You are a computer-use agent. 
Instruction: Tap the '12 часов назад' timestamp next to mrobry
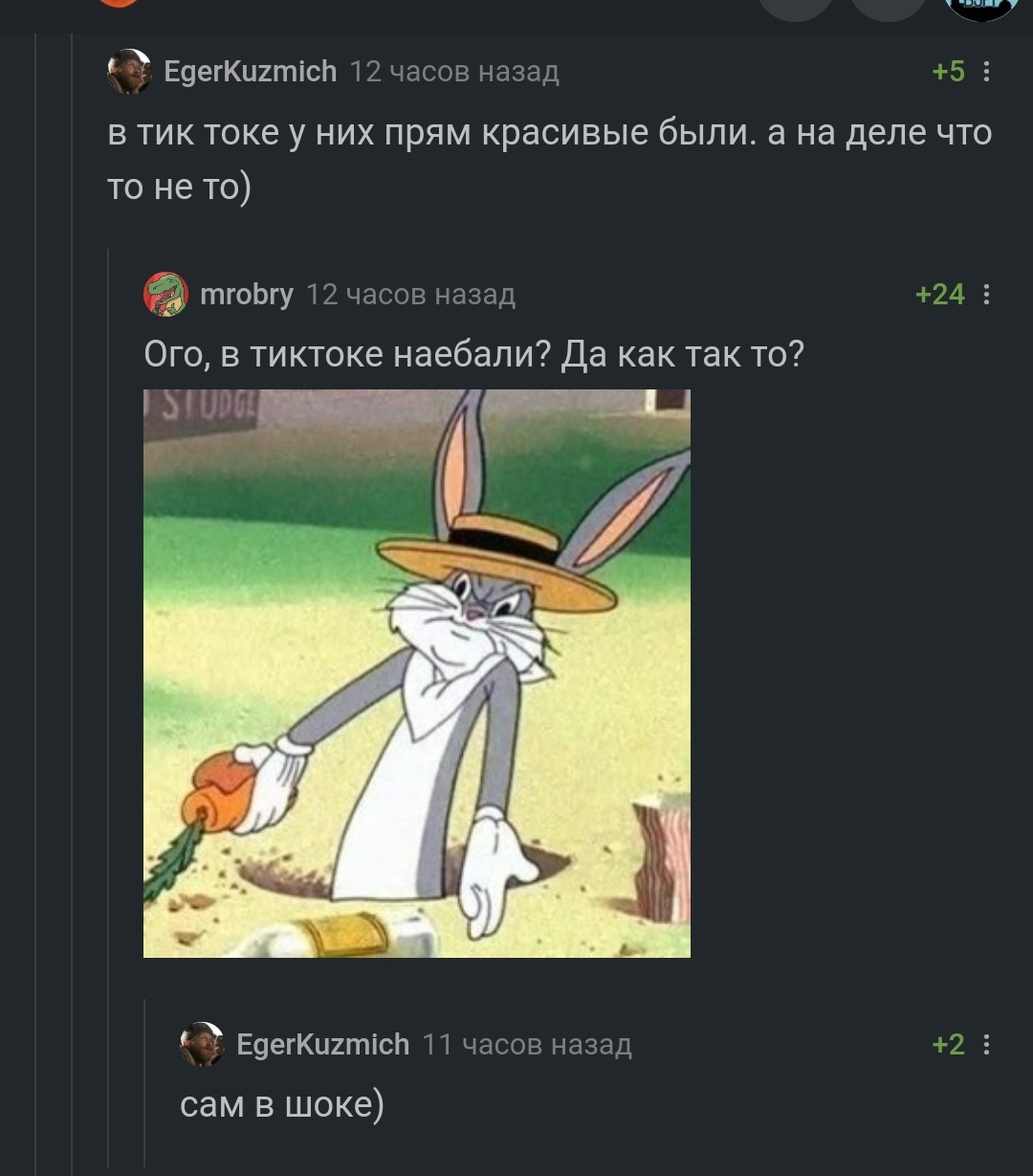click(410, 295)
